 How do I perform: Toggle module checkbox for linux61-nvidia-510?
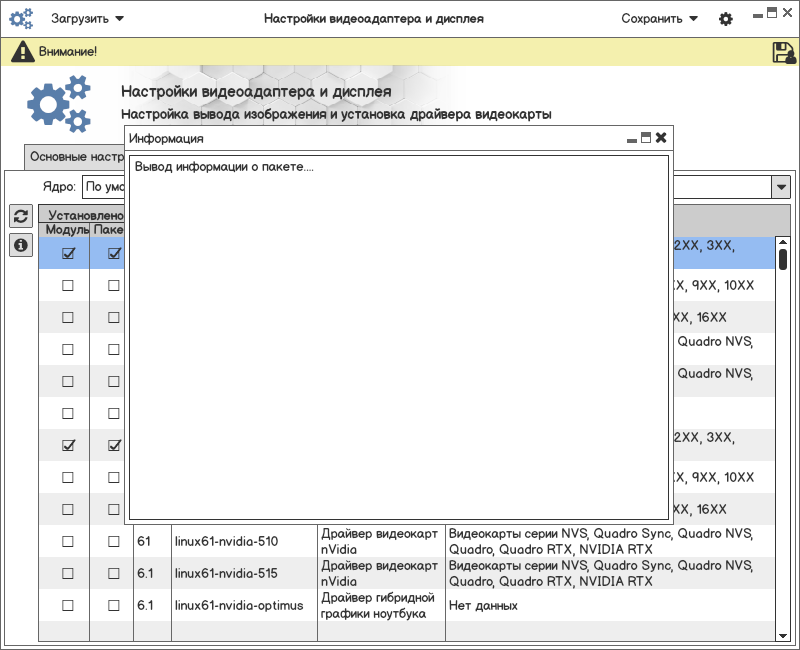point(68,541)
